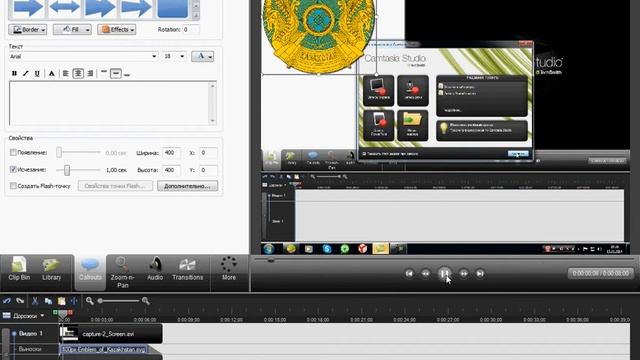Open the Transitions tab
Screen dimensions: 640x360
coord(187,269)
